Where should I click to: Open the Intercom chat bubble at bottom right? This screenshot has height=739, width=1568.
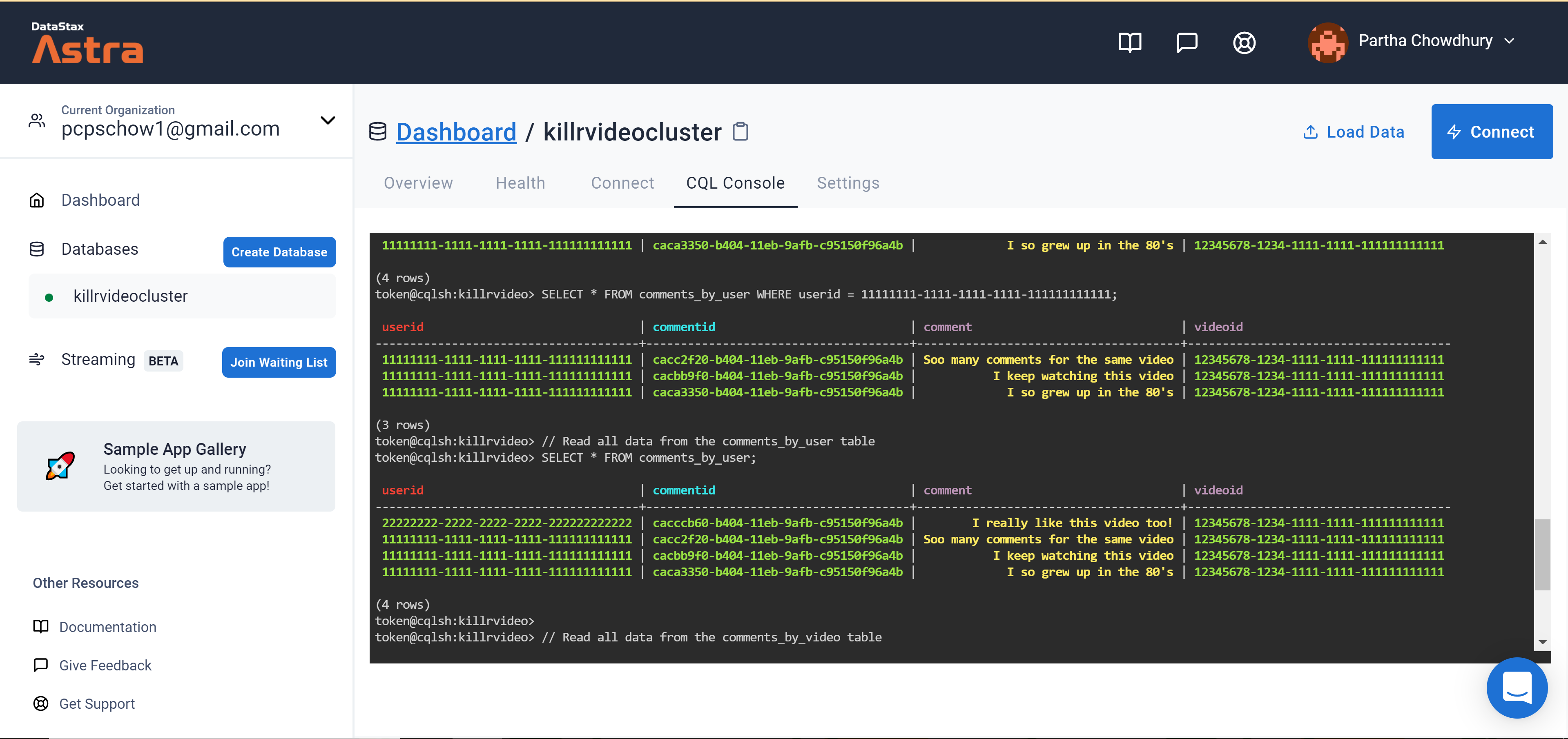(x=1517, y=688)
